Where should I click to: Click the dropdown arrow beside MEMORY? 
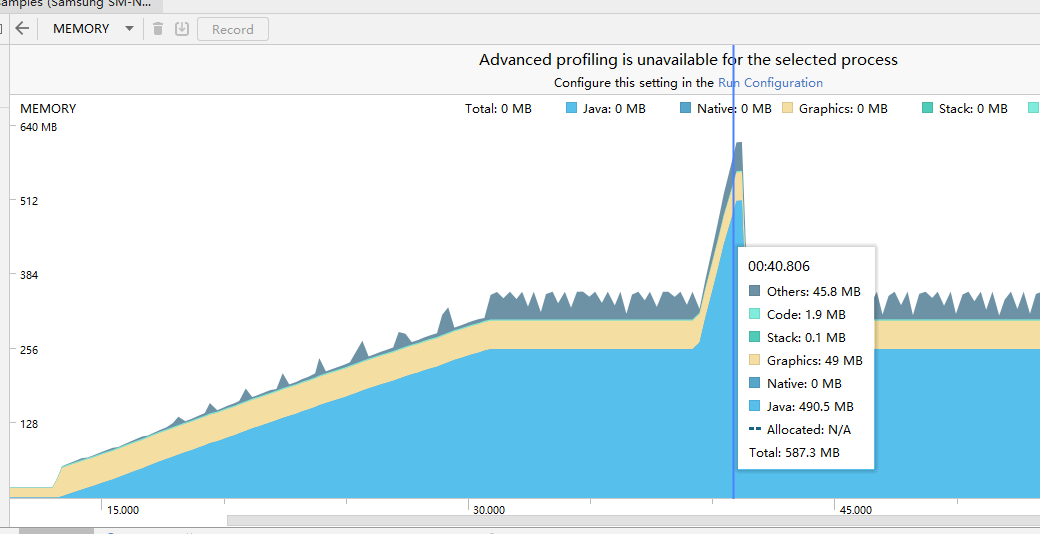click(x=129, y=29)
